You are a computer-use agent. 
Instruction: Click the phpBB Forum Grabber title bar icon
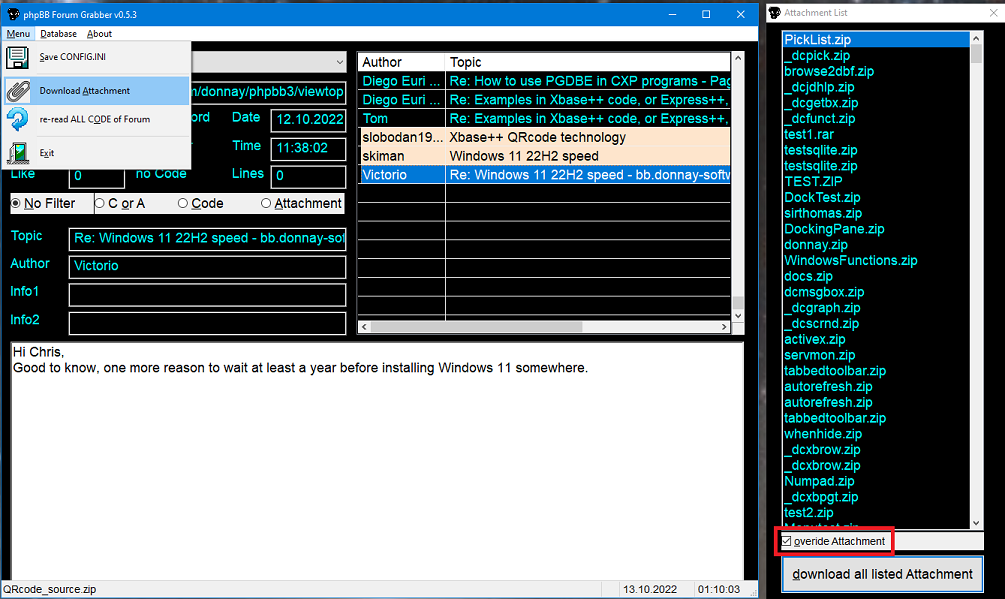tap(13, 14)
